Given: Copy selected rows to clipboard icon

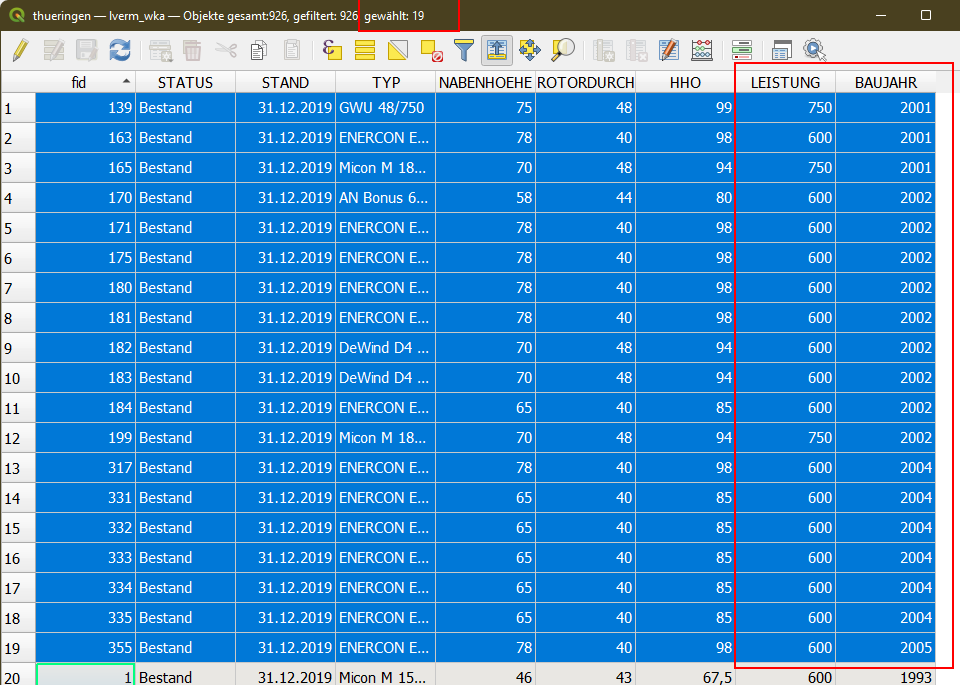Looking at the screenshot, I should (259, 50).
